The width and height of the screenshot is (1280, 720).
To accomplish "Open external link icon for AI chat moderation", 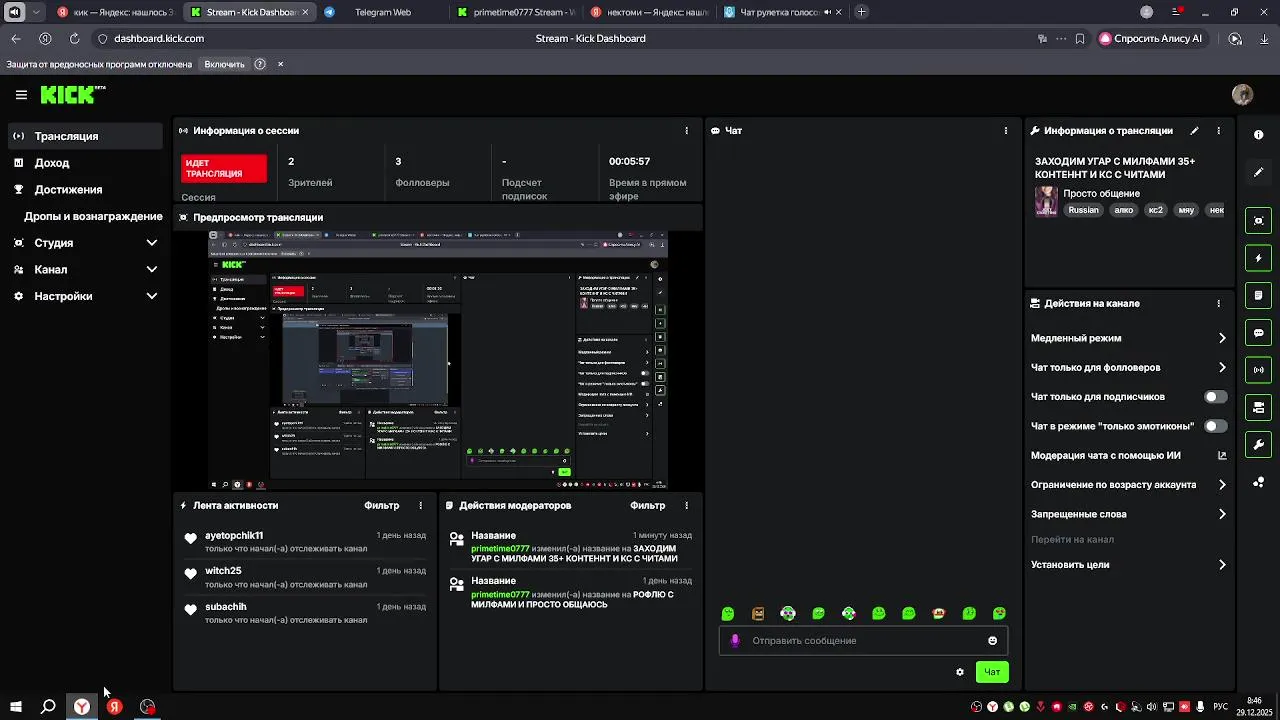I will coord(1222,456).
